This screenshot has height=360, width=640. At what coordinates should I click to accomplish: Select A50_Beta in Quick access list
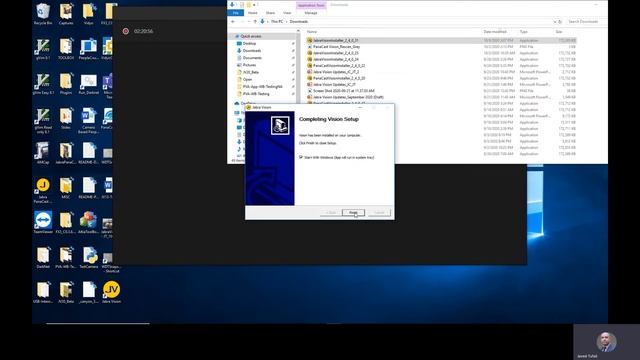click(251, 72)
